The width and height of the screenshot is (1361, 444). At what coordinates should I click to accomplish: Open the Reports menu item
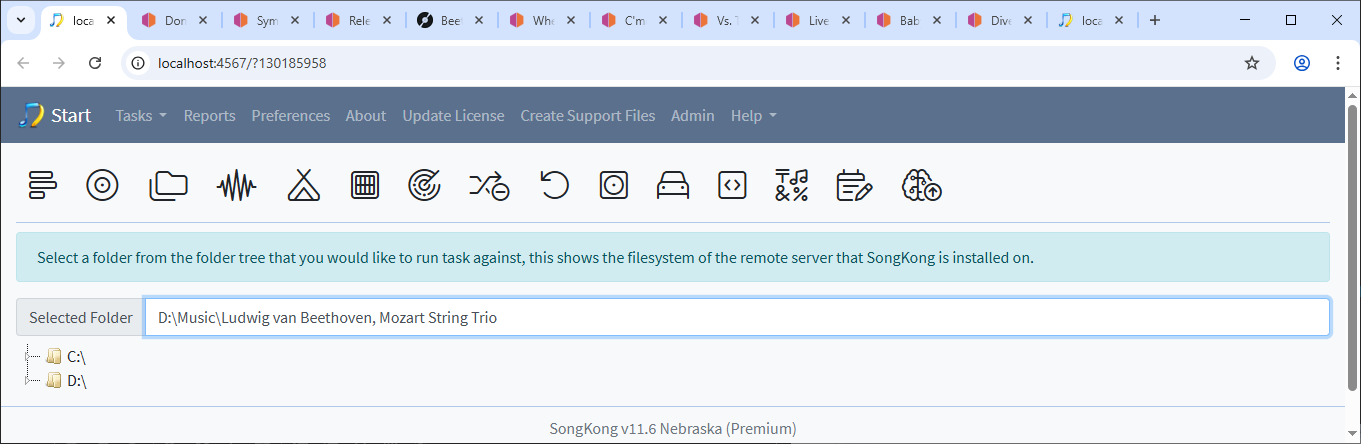[209, 115]
